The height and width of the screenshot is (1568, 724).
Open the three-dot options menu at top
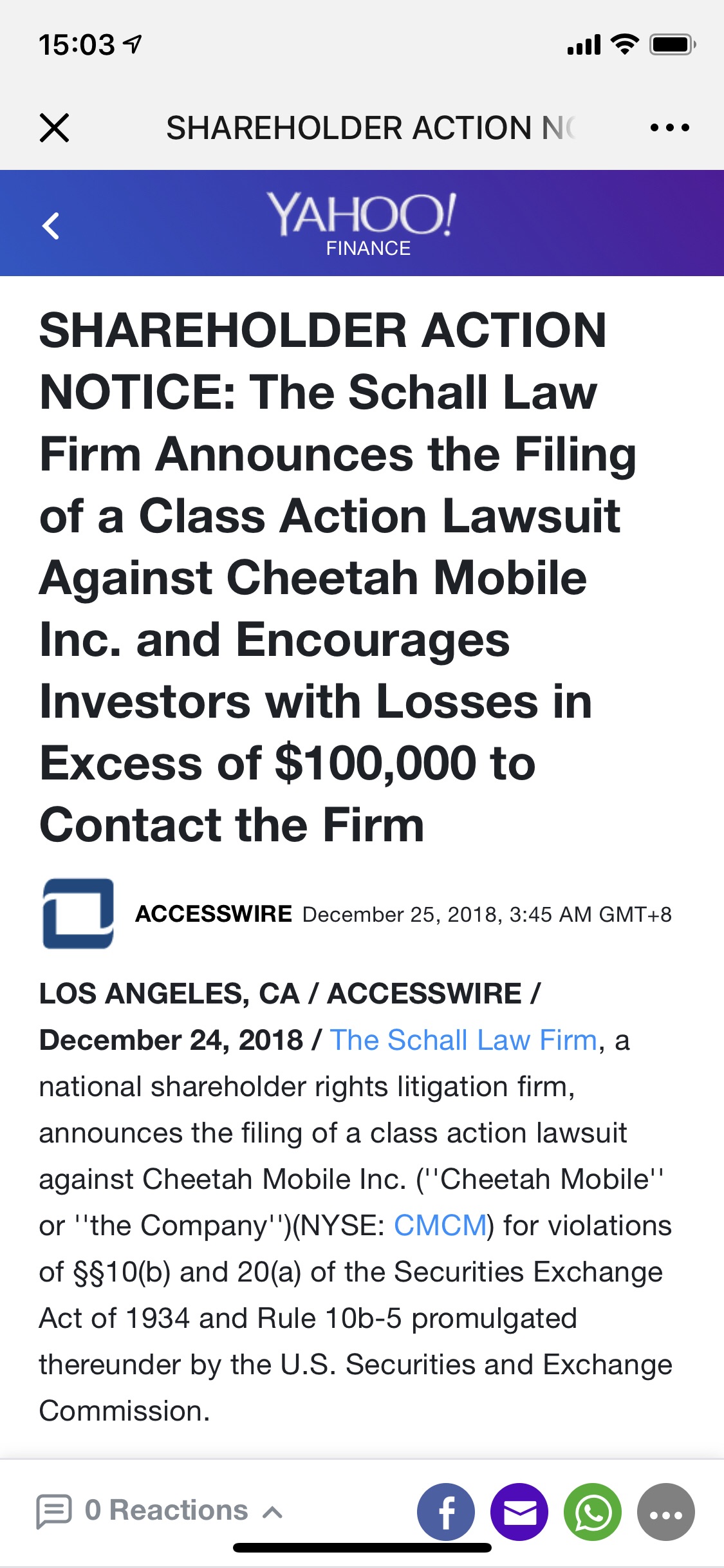pyautogui.click(x=669, y=127)
